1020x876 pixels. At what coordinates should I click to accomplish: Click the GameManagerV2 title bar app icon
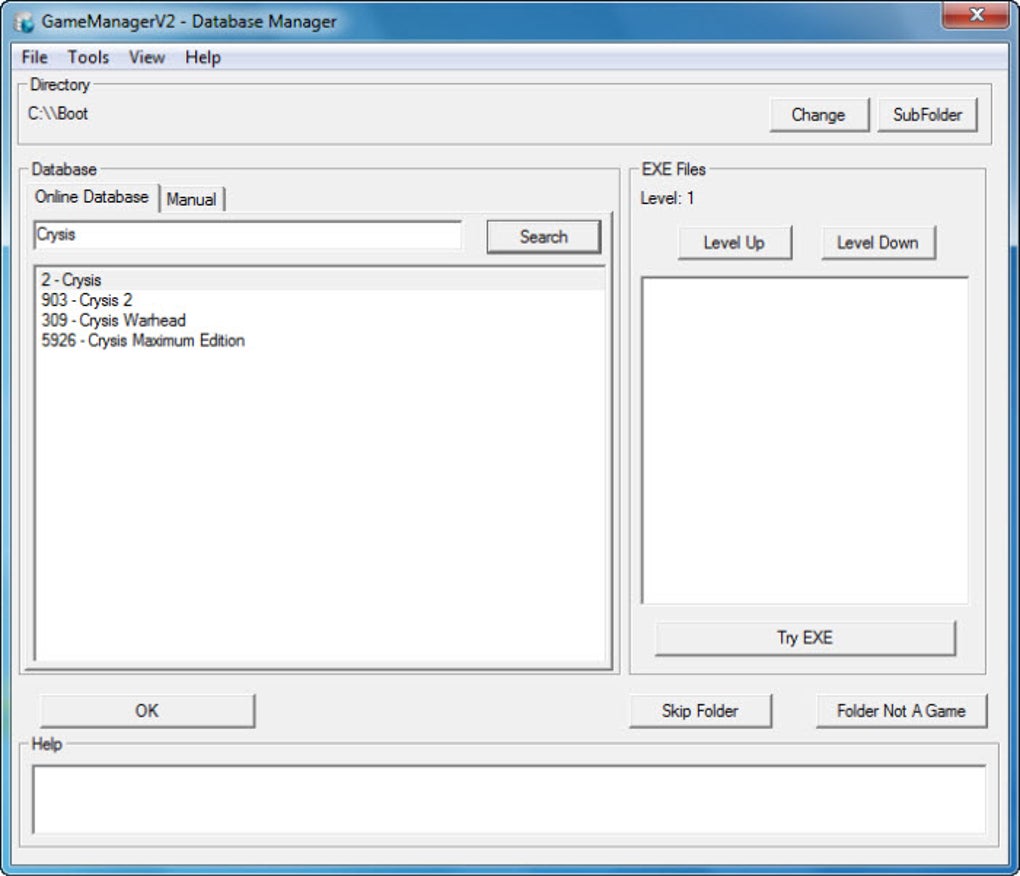[x=25, y=22]
